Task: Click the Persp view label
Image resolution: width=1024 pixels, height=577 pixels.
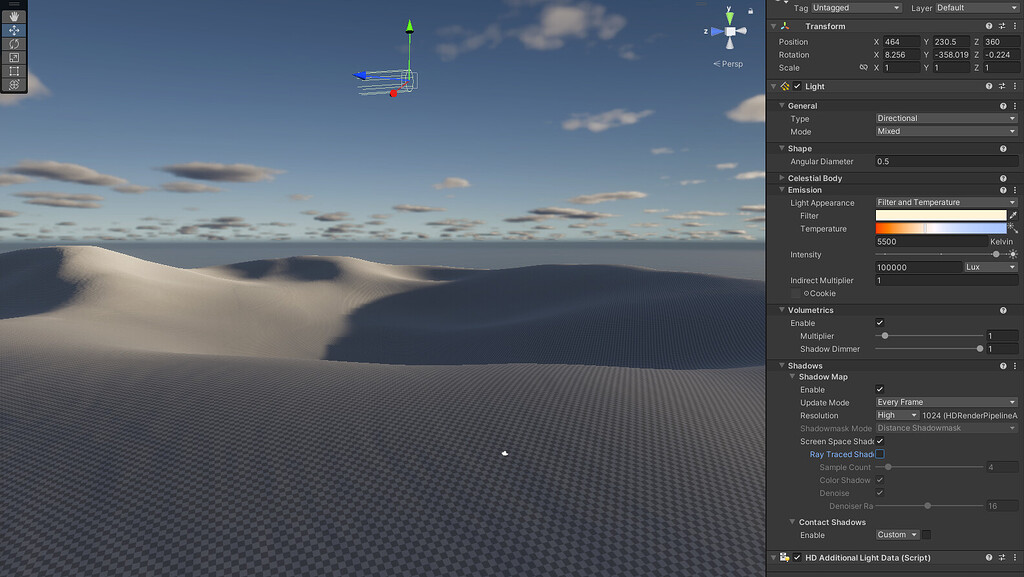Action: pos(728,63)
